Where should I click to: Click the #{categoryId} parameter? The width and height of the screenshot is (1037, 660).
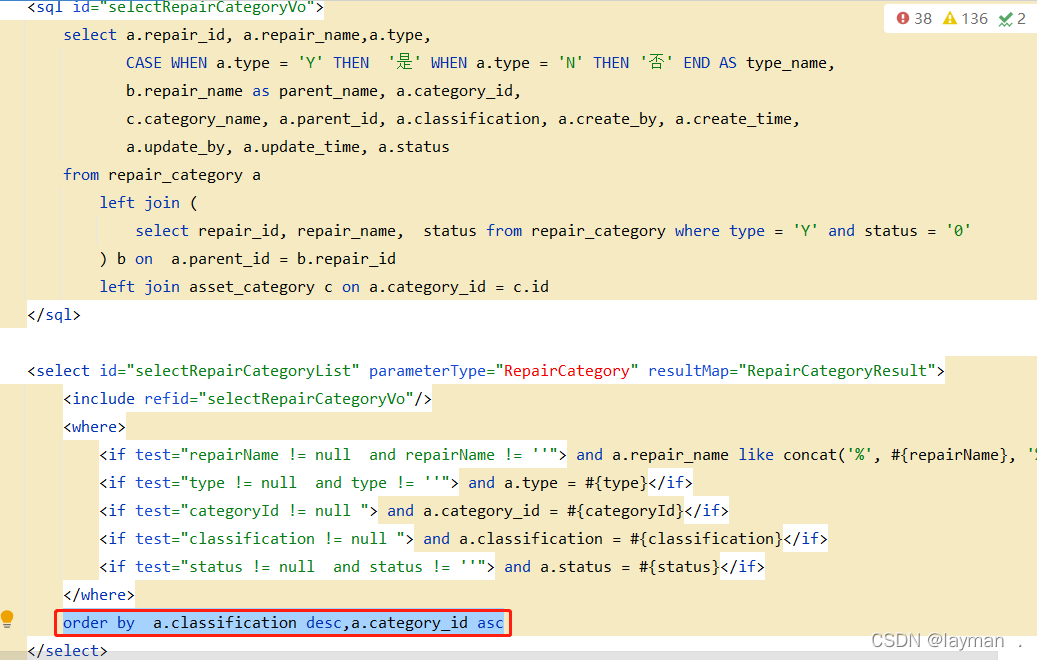click(x=626, y=511)
